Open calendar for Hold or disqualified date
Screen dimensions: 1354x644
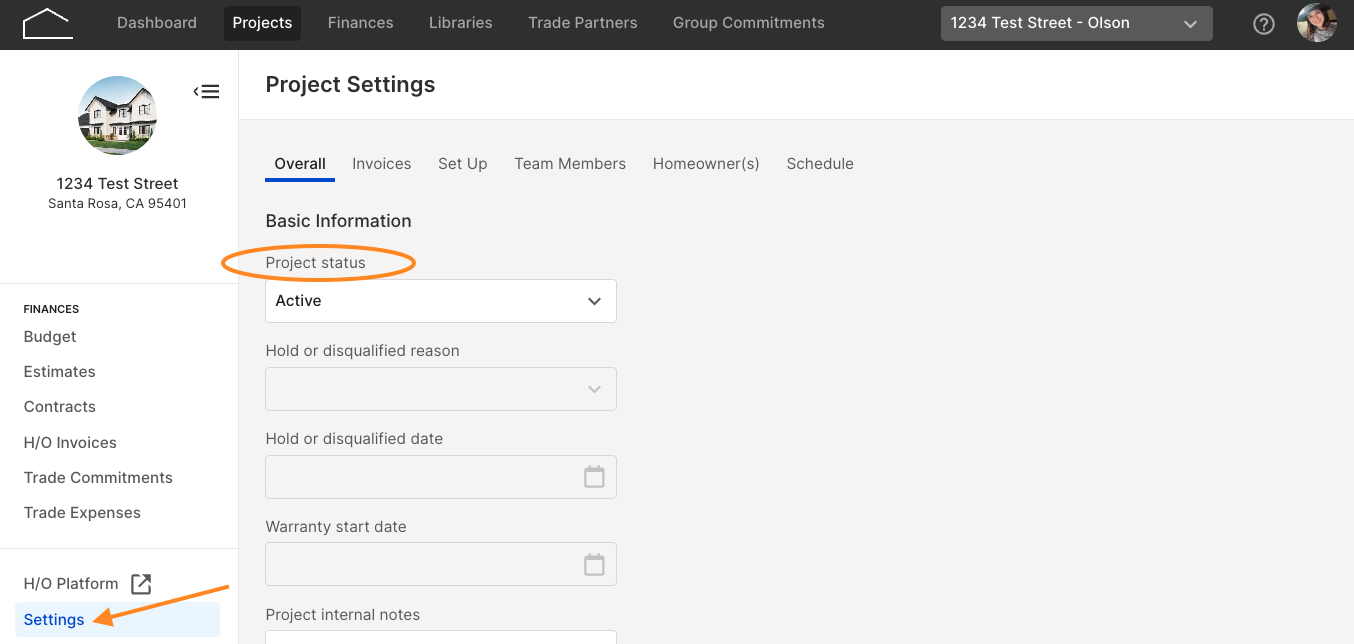coord(594,477)
